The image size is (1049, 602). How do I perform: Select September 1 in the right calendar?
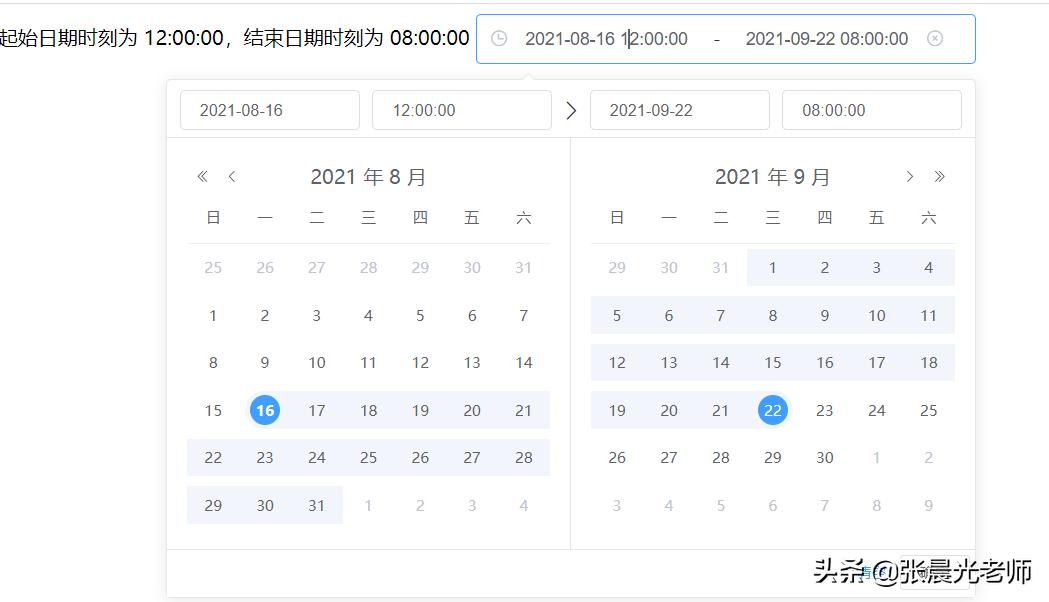[772, 267]
